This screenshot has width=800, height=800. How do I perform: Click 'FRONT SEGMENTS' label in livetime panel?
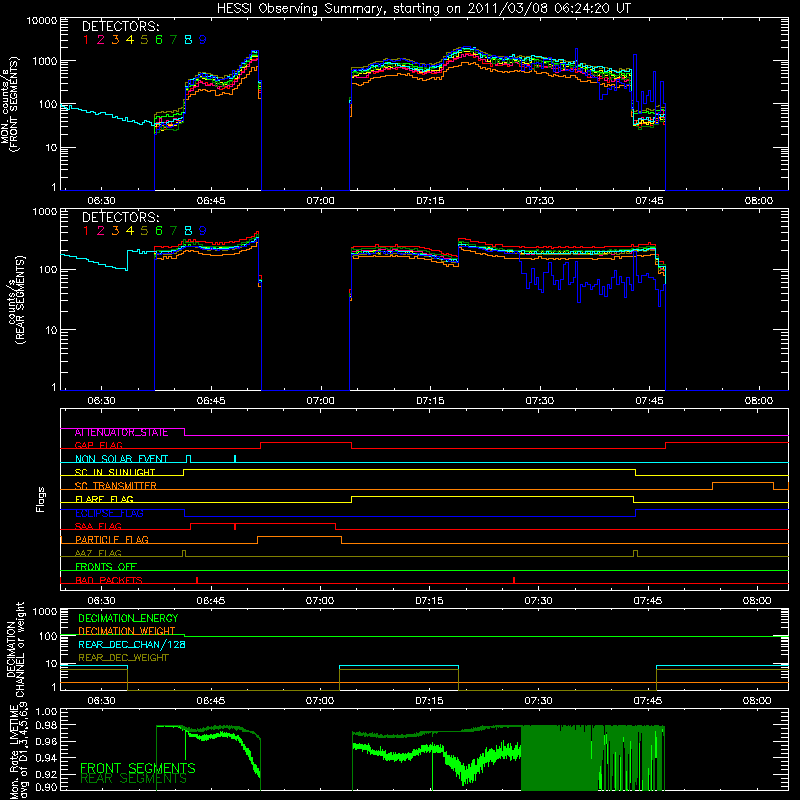[x=138, y=768]
